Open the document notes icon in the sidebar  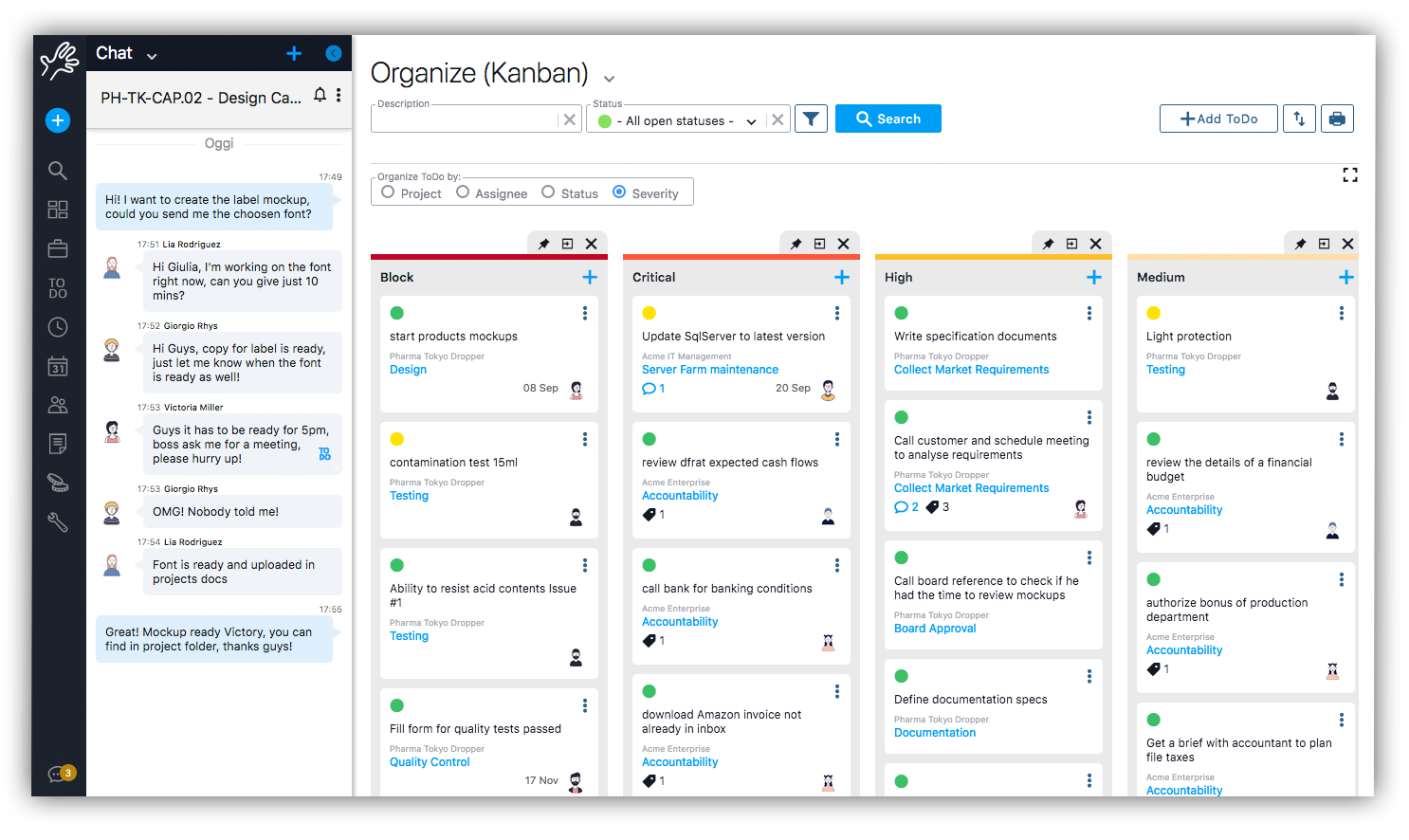(58, 444)
